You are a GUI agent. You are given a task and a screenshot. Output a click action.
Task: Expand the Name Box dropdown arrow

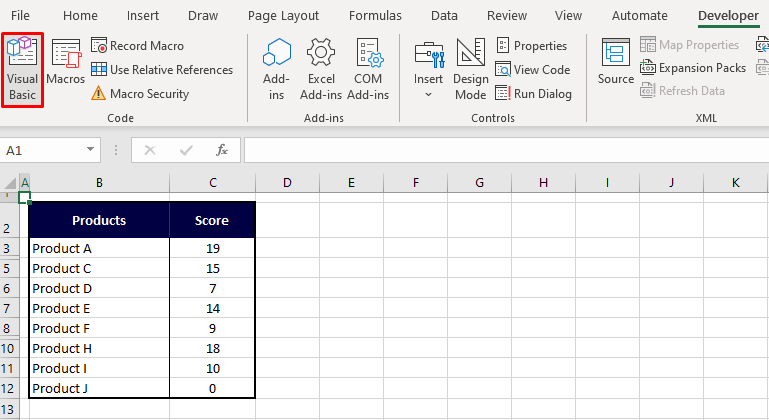(x=90, y=150)
